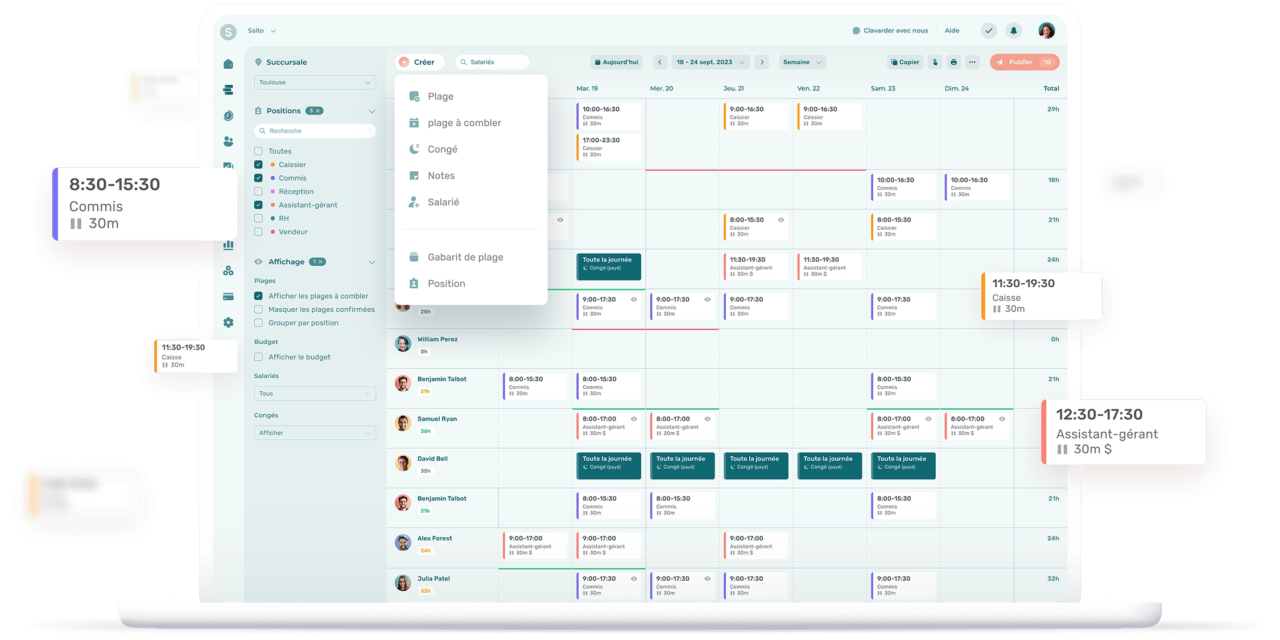The width and height of the screenshot is (1280, 640).
Task: Click the 'Publier' button
Action: click(x=1023, y=62)
